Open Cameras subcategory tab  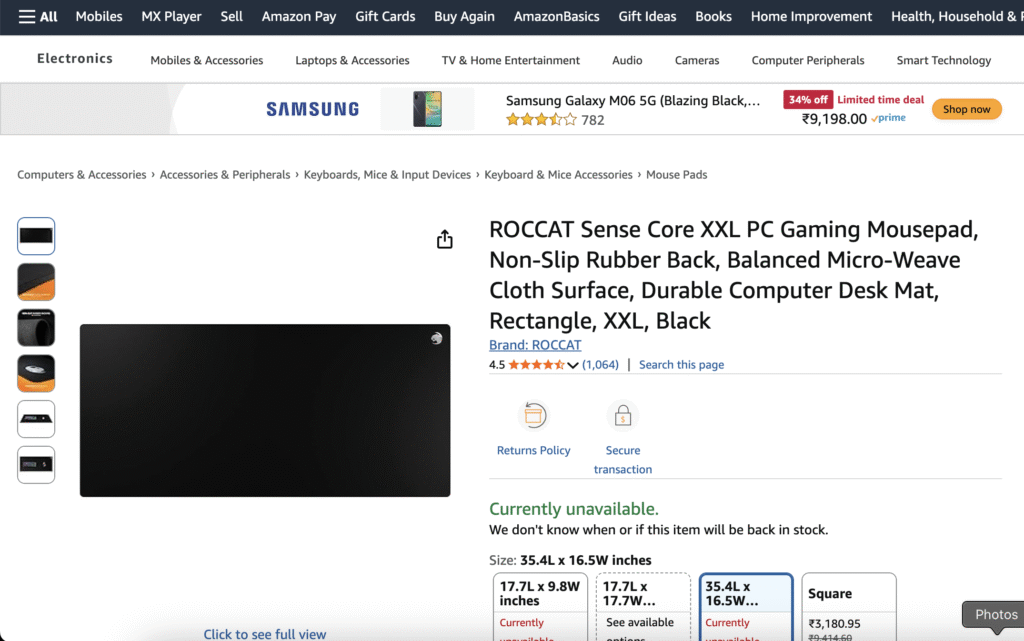click(697, 60)
